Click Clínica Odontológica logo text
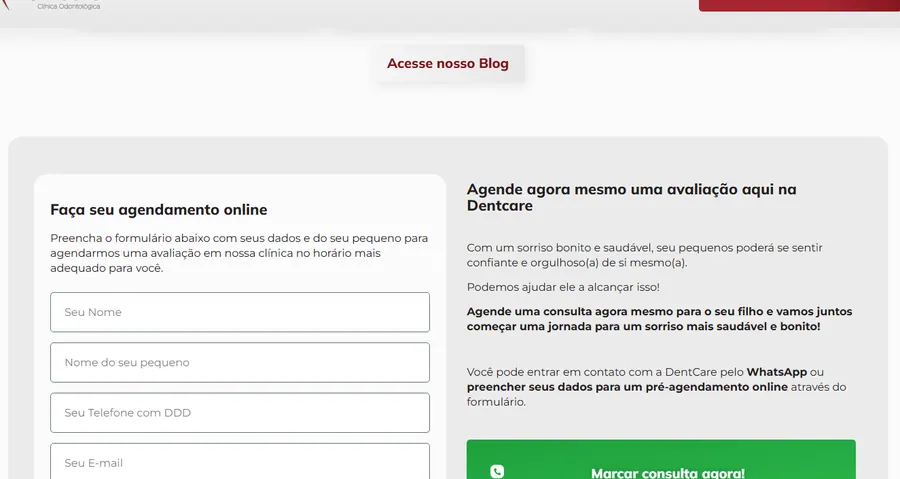 point(68,6)
